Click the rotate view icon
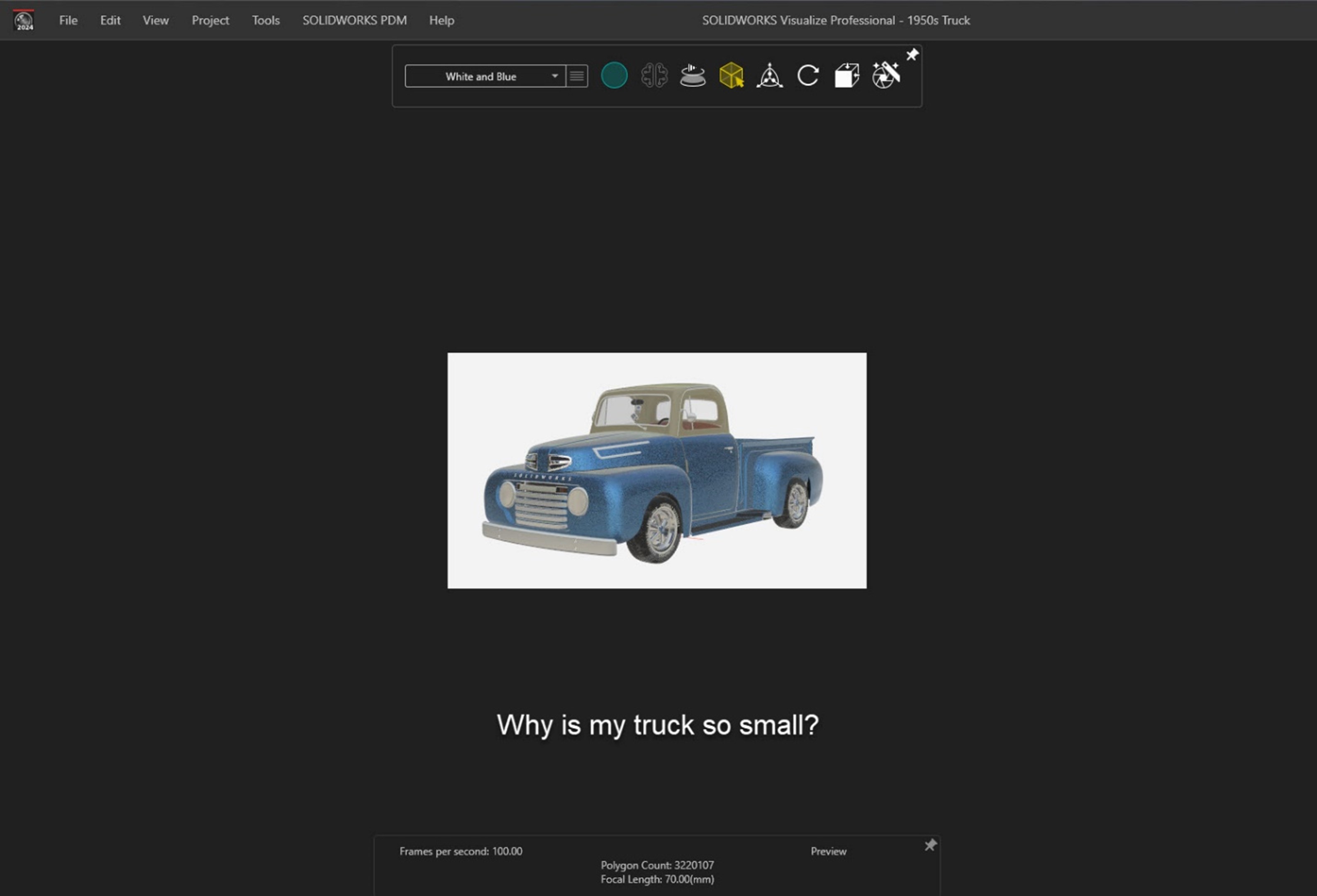 (x=807, y=76)
